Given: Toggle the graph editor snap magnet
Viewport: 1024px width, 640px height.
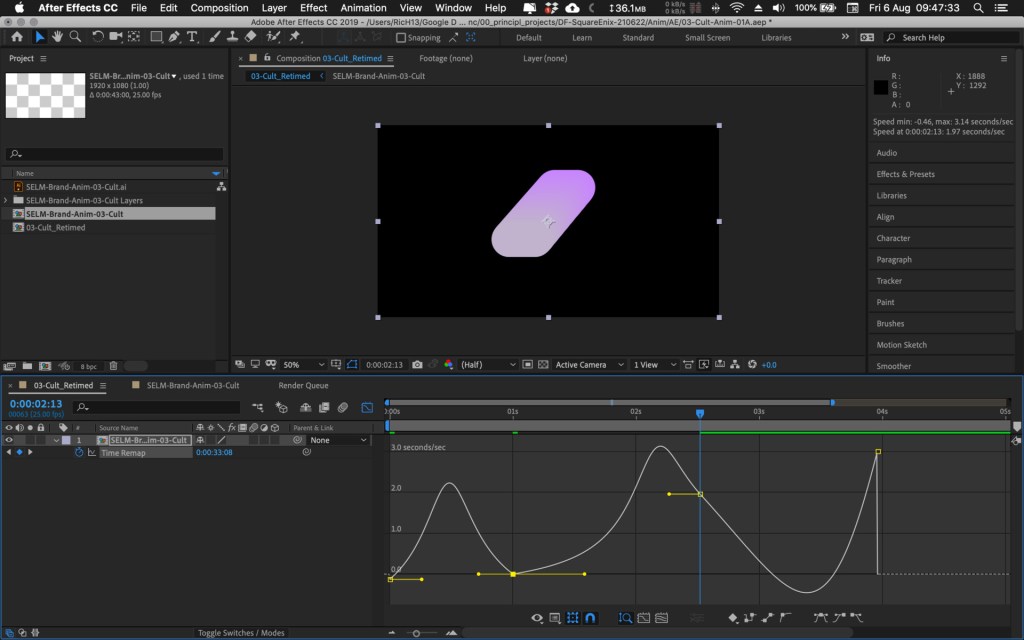Looking at the screenshot, I should [x=590, y=618].
